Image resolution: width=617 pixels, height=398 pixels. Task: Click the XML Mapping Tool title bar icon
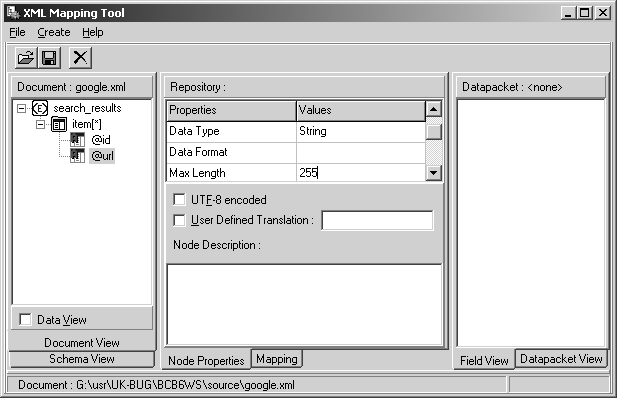pos(13,13)
